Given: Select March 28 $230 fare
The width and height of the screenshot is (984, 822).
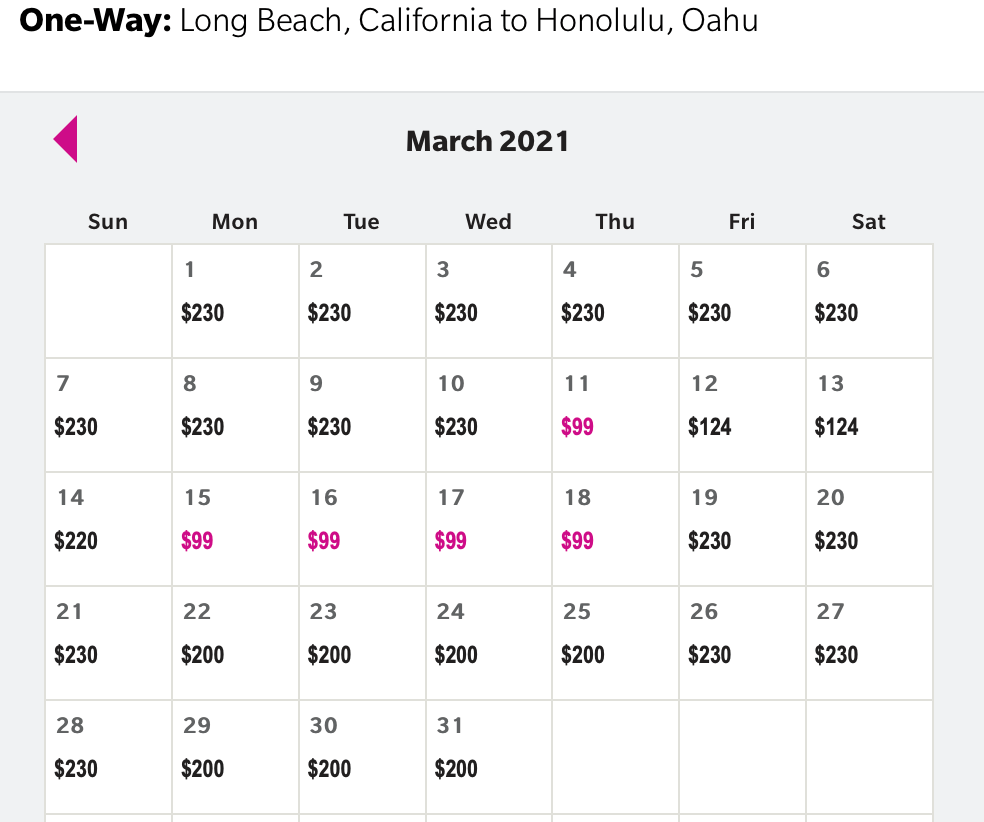Looking at the screenshot, I should [x=108, y=757].
